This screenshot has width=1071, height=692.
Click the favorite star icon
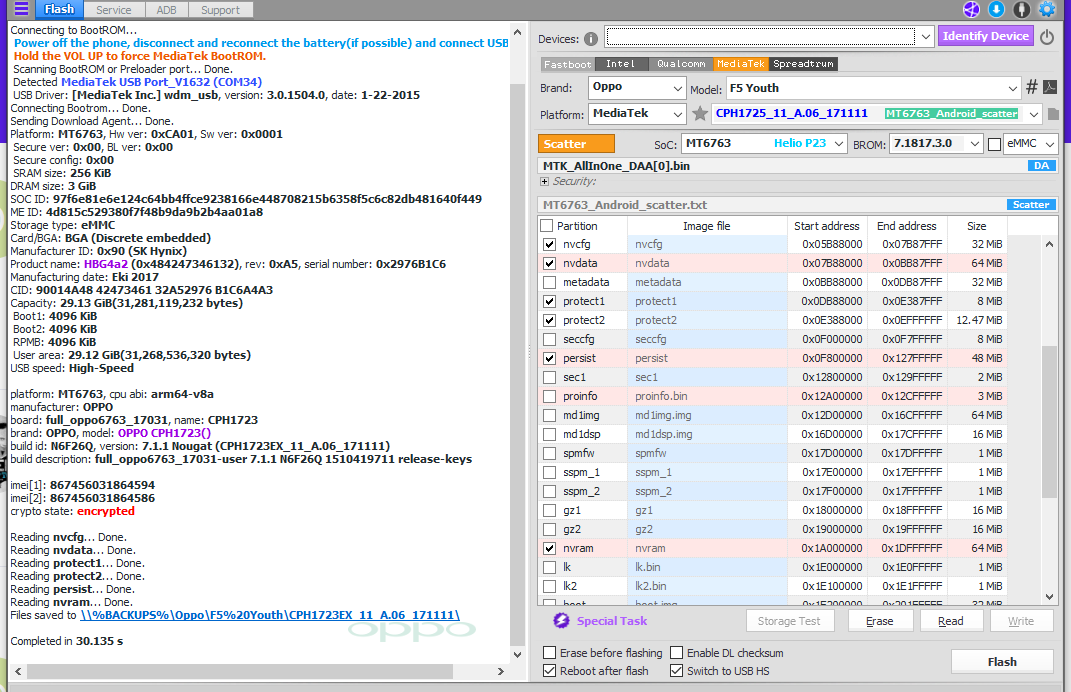coord(699,113)
